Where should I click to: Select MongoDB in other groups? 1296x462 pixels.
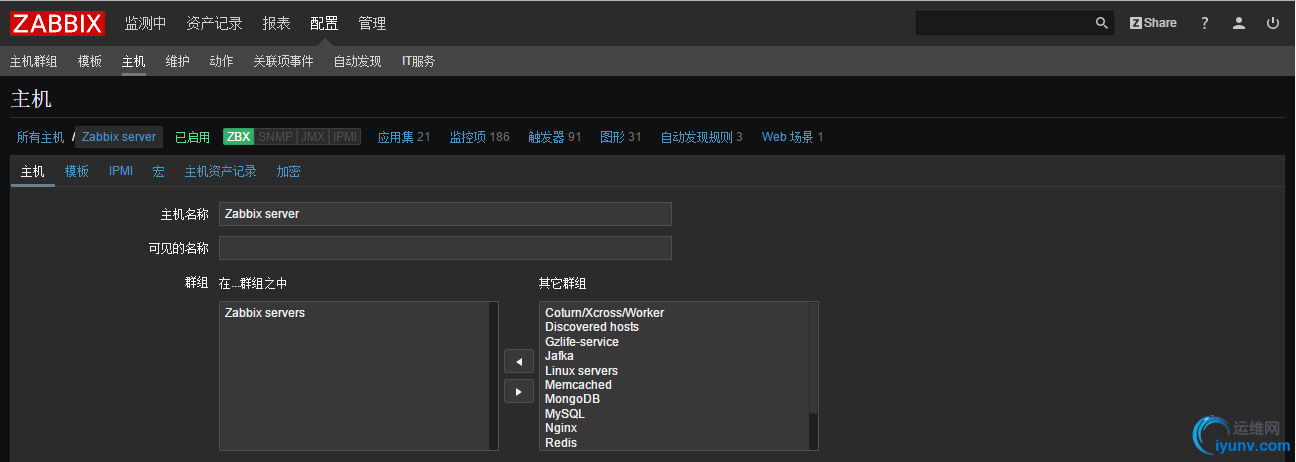pyautogui.click(x=572, y=399)
